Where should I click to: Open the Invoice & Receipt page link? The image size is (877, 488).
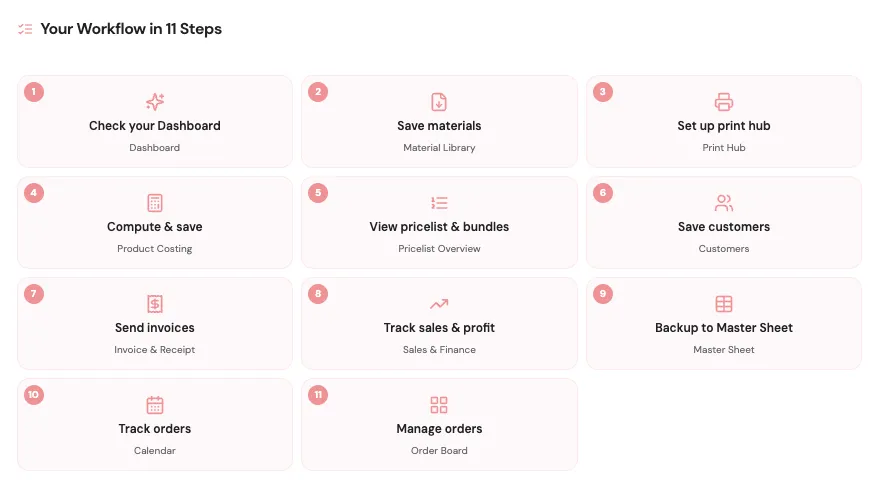click(x=154, y=350)
